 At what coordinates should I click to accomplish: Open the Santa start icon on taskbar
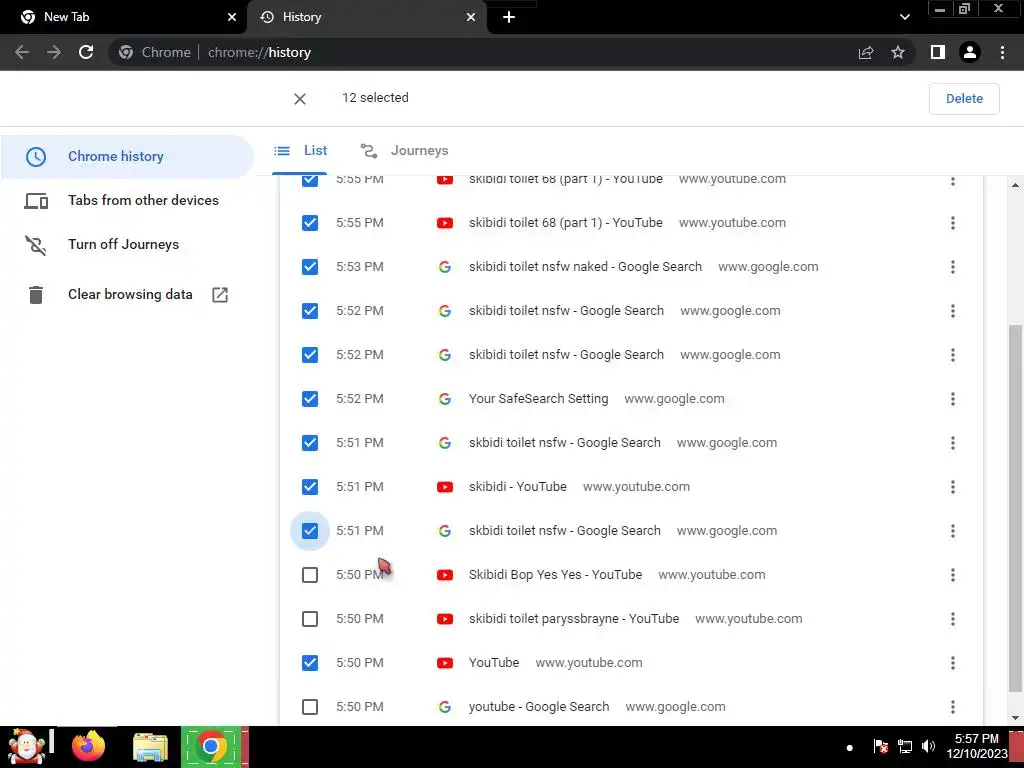26,746
